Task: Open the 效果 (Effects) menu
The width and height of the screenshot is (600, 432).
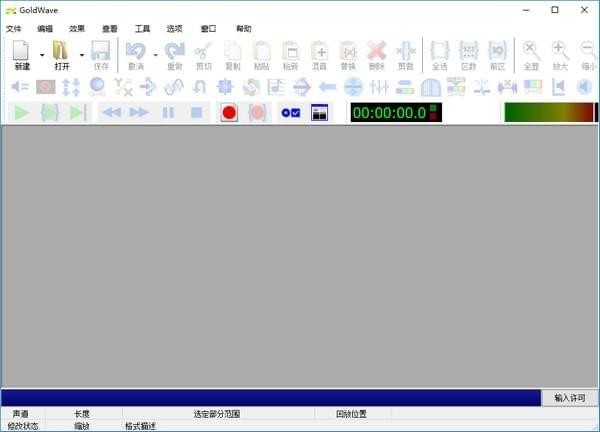Action: click(77, 29)
